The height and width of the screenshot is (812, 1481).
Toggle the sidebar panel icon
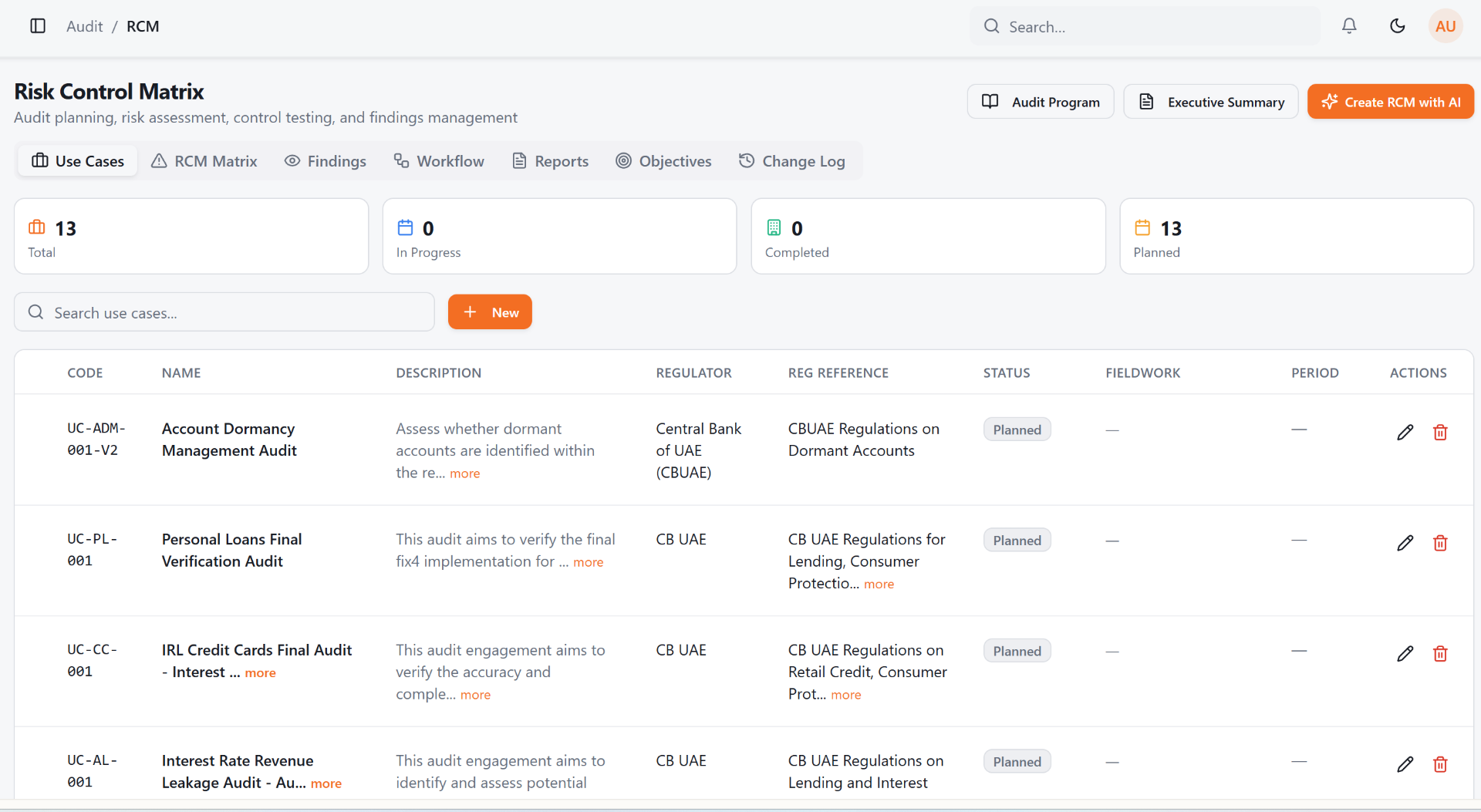click(x=38, y=26)
